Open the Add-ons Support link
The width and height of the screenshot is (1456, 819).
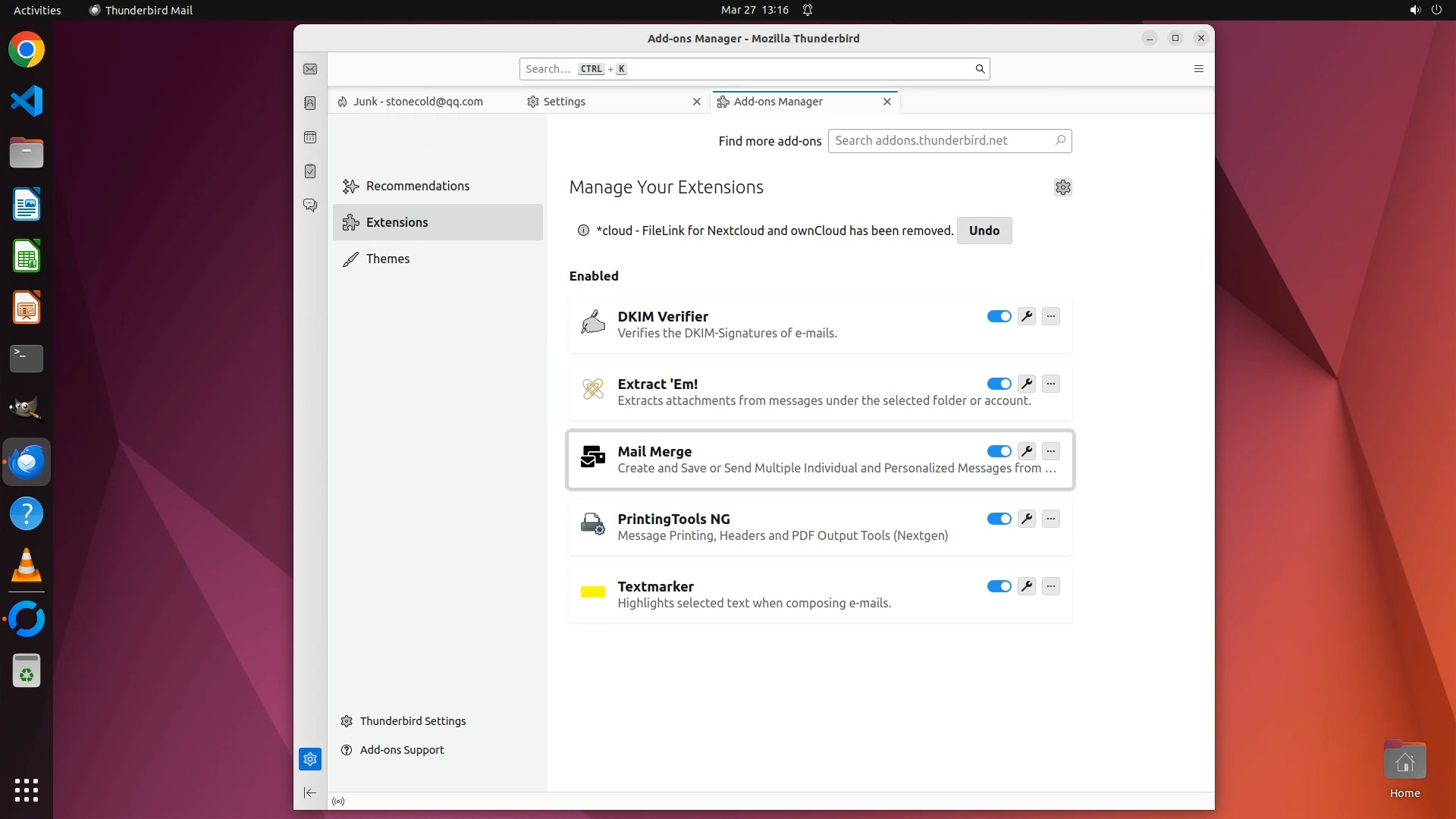coord(401,750)
